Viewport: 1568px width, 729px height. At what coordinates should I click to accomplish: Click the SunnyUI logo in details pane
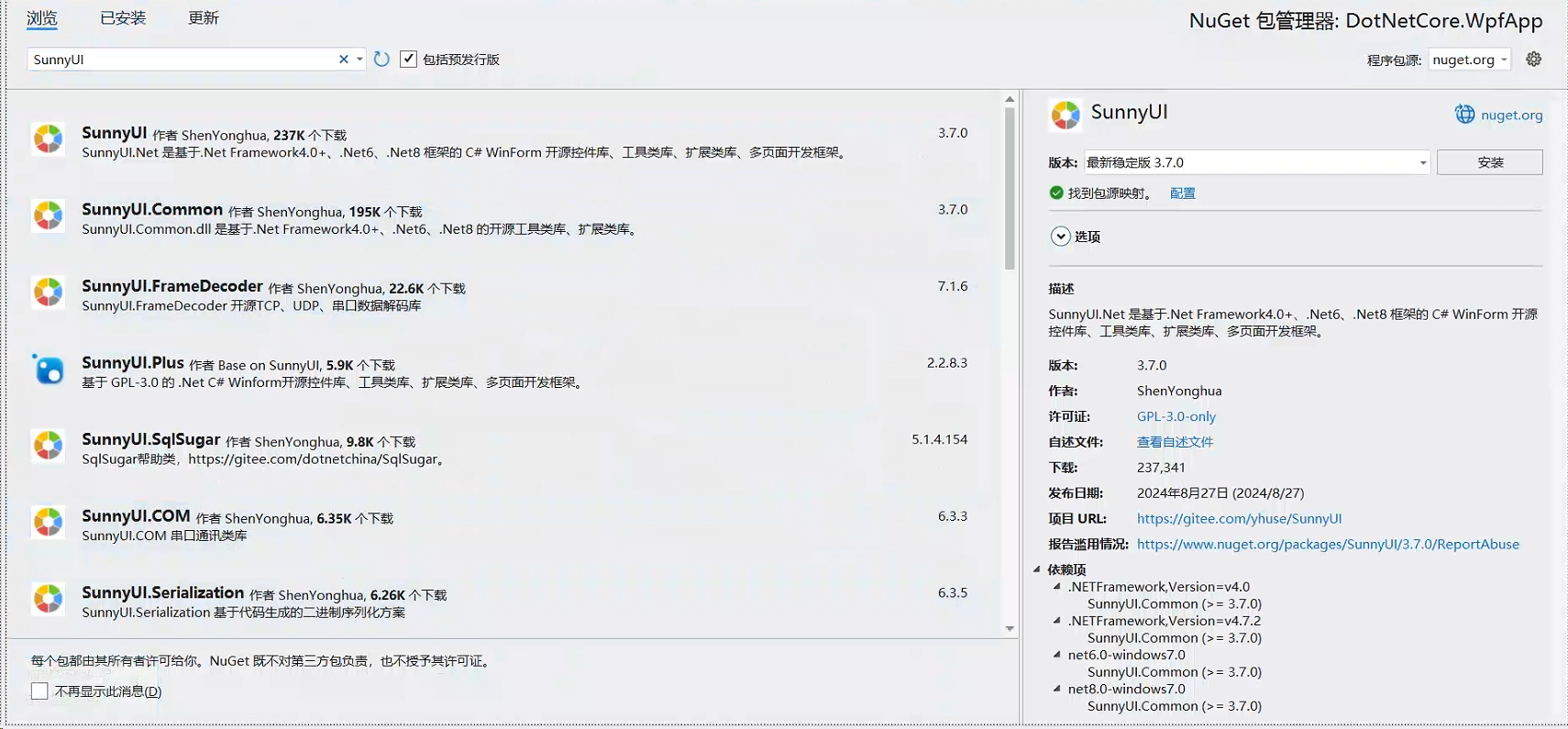pos(1065,115)
